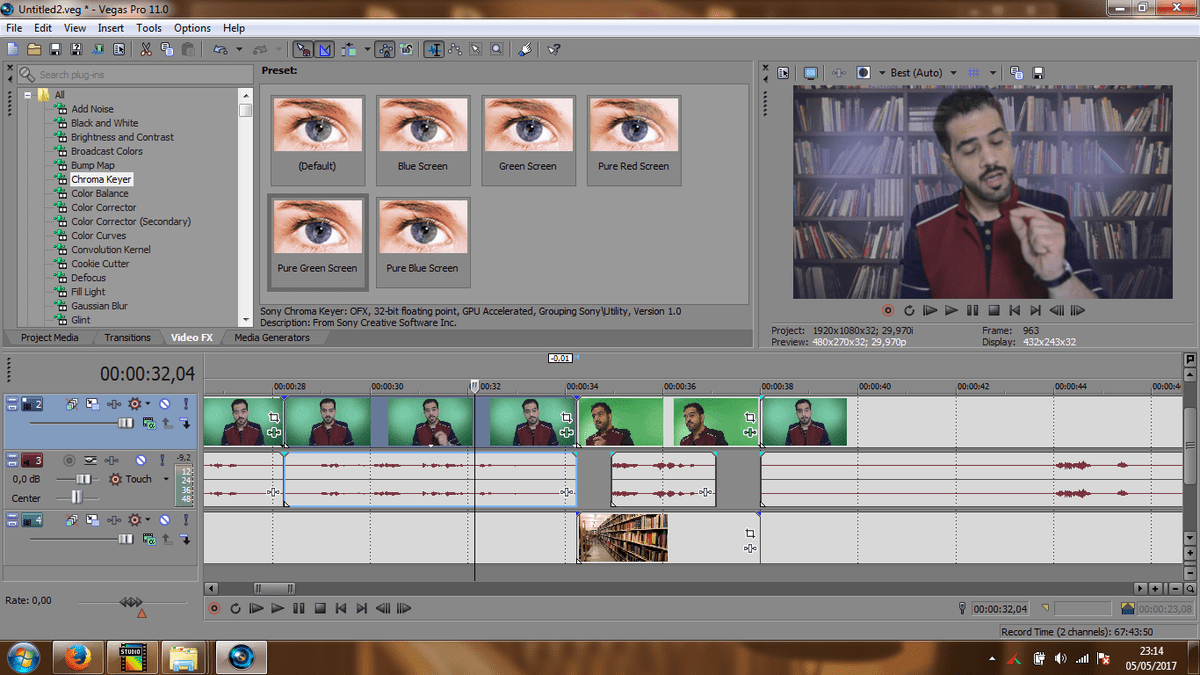1200x675 pixels.
Task: Collapse the All plug-ins tree node
Action: click(x=29, y=95)
